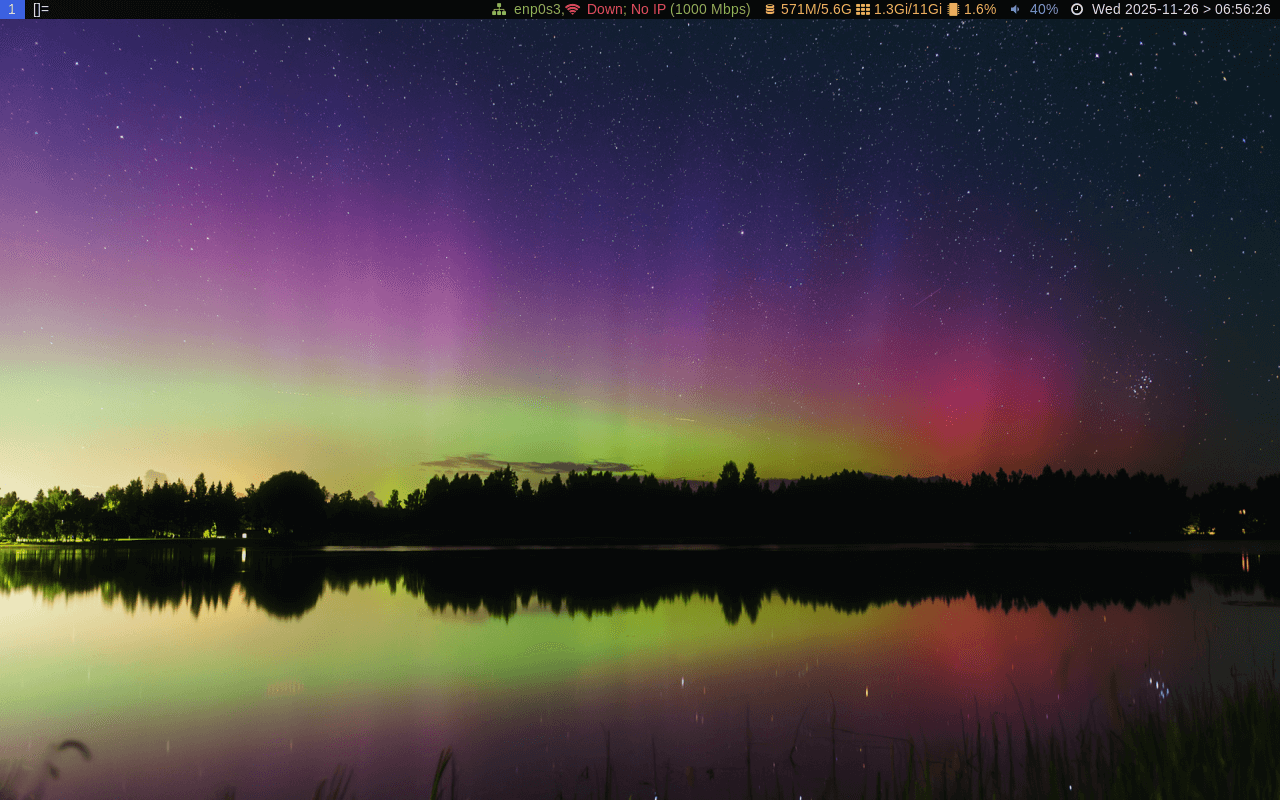Click the 'Down; No IP' status text
Image resolution: width=1280 pixels, height=800 pixels.
click(626, 9)
